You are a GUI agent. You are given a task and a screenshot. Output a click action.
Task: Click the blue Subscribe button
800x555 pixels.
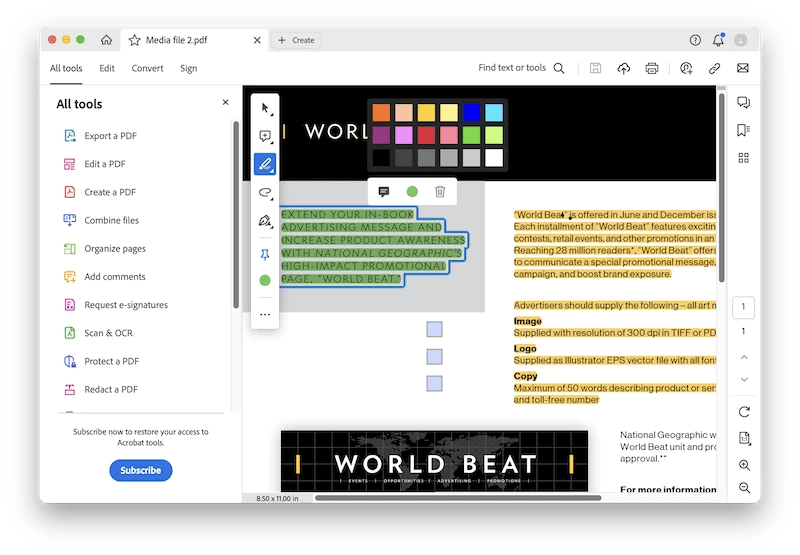point(141,470)
